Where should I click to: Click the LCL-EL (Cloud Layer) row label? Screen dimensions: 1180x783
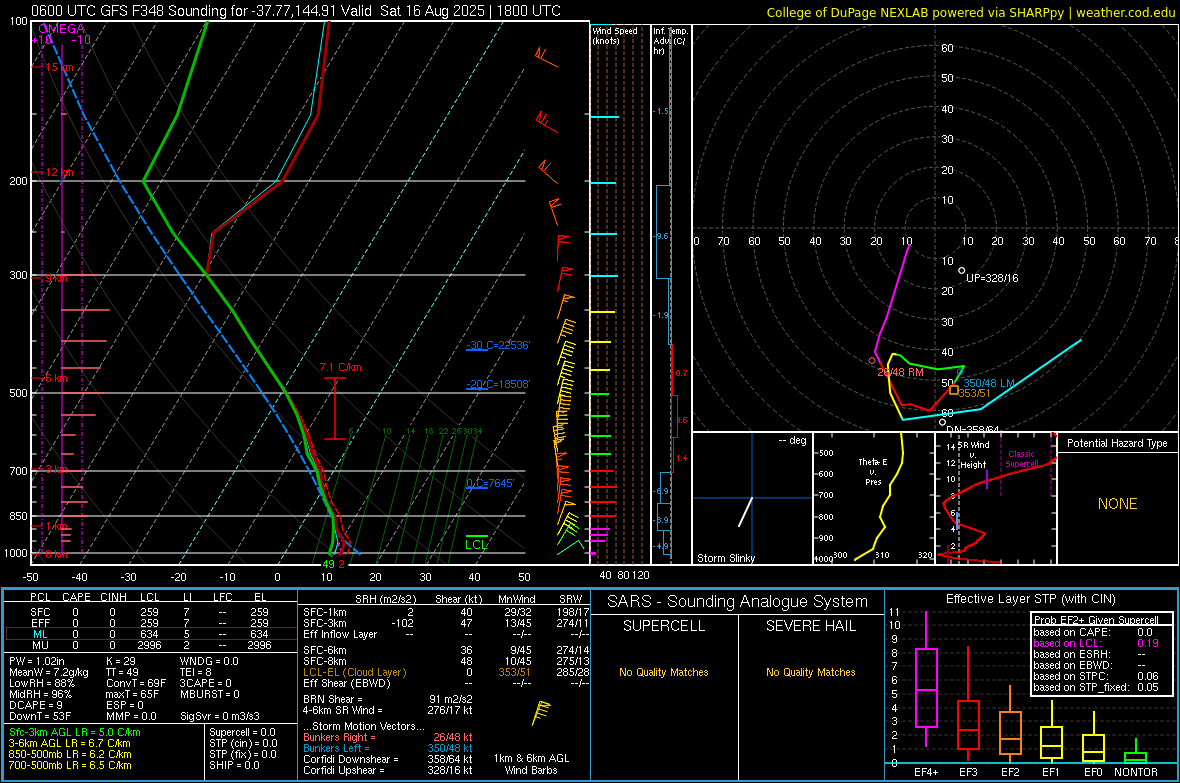[354, 672]
